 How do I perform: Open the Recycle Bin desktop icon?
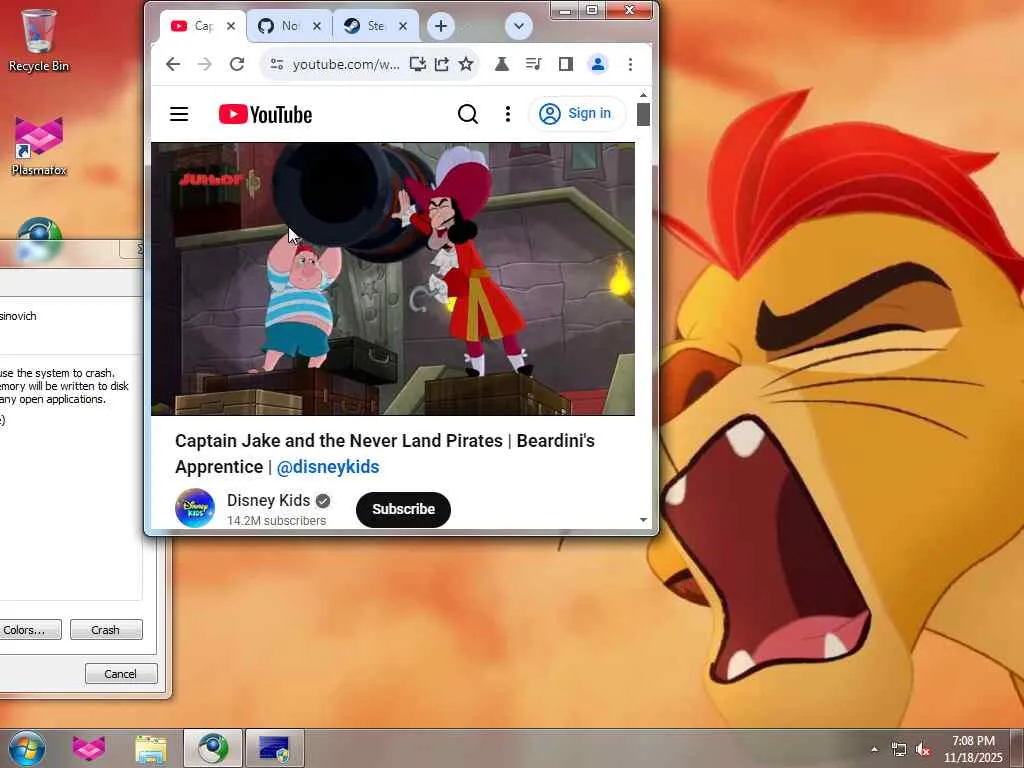click(39, 40)
